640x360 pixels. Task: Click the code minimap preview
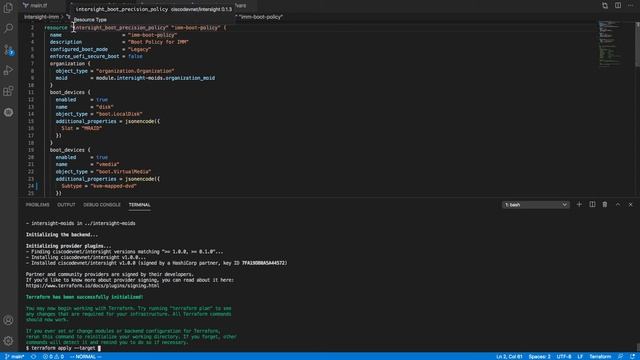[x=611, y=44]
